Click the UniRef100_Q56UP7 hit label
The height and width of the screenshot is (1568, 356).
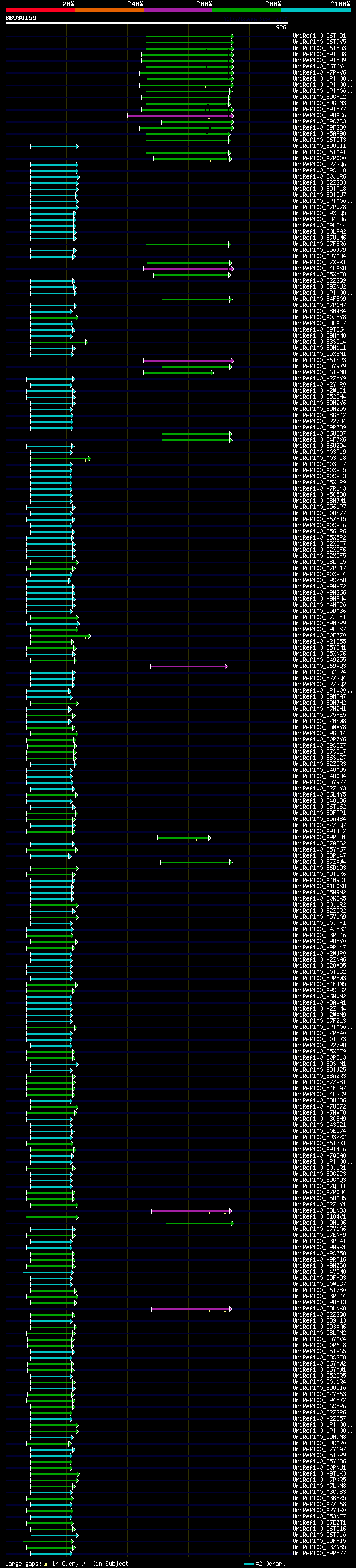tap(319, 507)
